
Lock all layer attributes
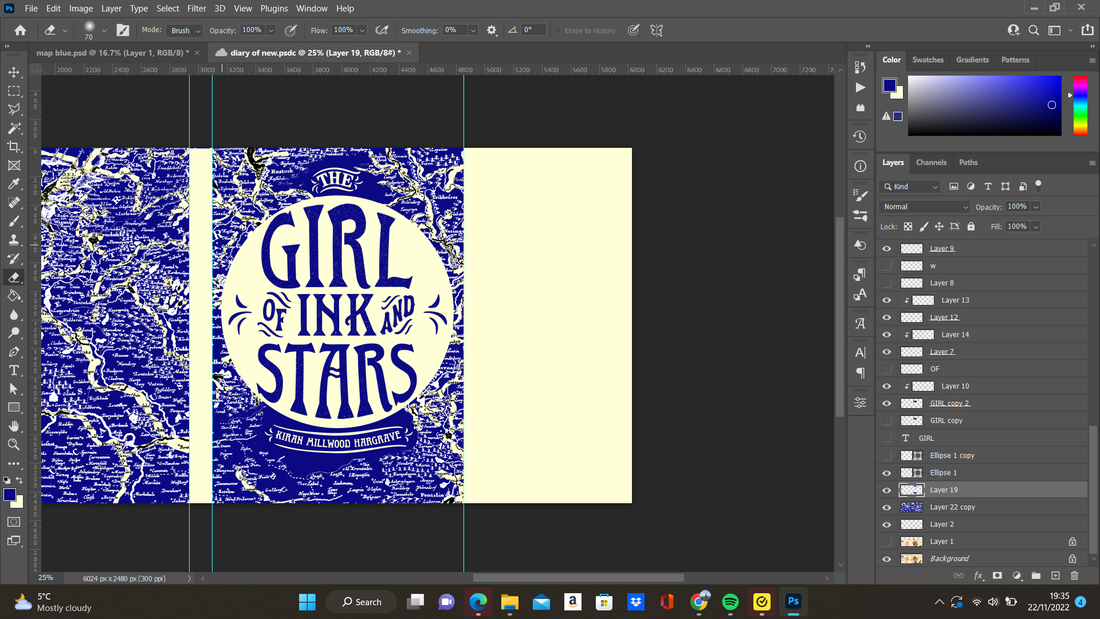point(971,227)
